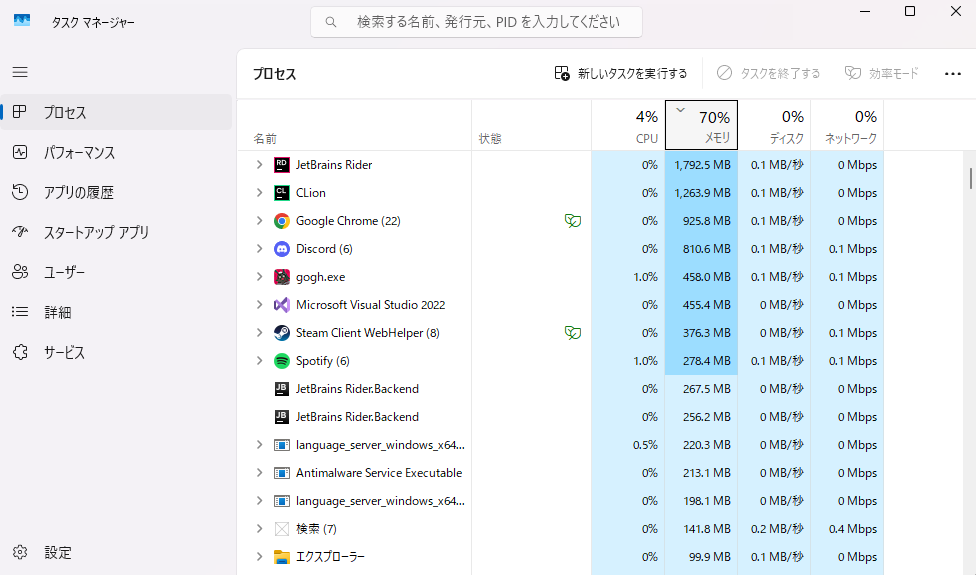Click the Discord app icon

click(282, 249)
